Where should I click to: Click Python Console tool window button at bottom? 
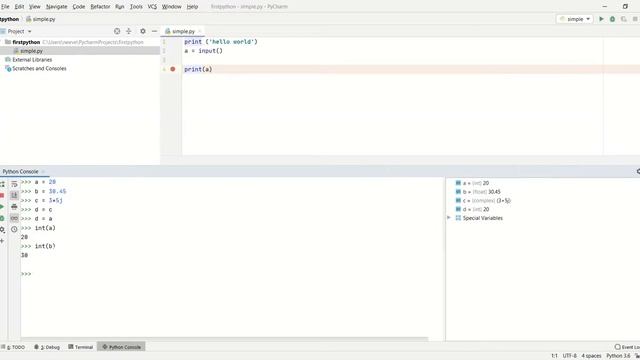pyautogui.click(x=121, y=347)
